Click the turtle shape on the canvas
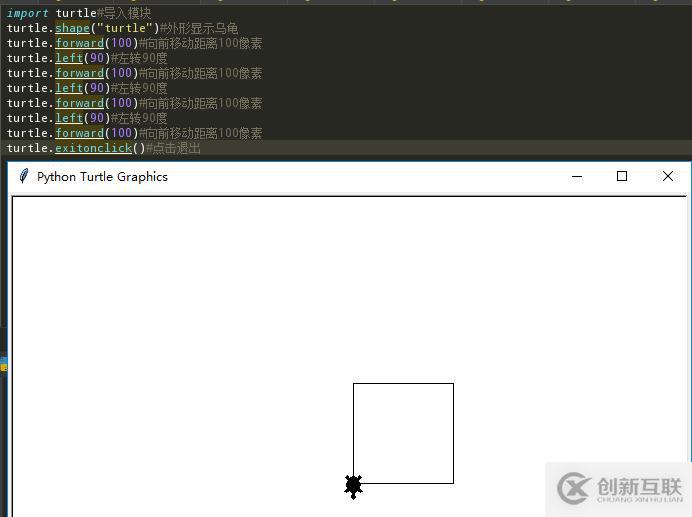Image resolution: width=692 pixels, height=517 pixels. pos(354,486)
